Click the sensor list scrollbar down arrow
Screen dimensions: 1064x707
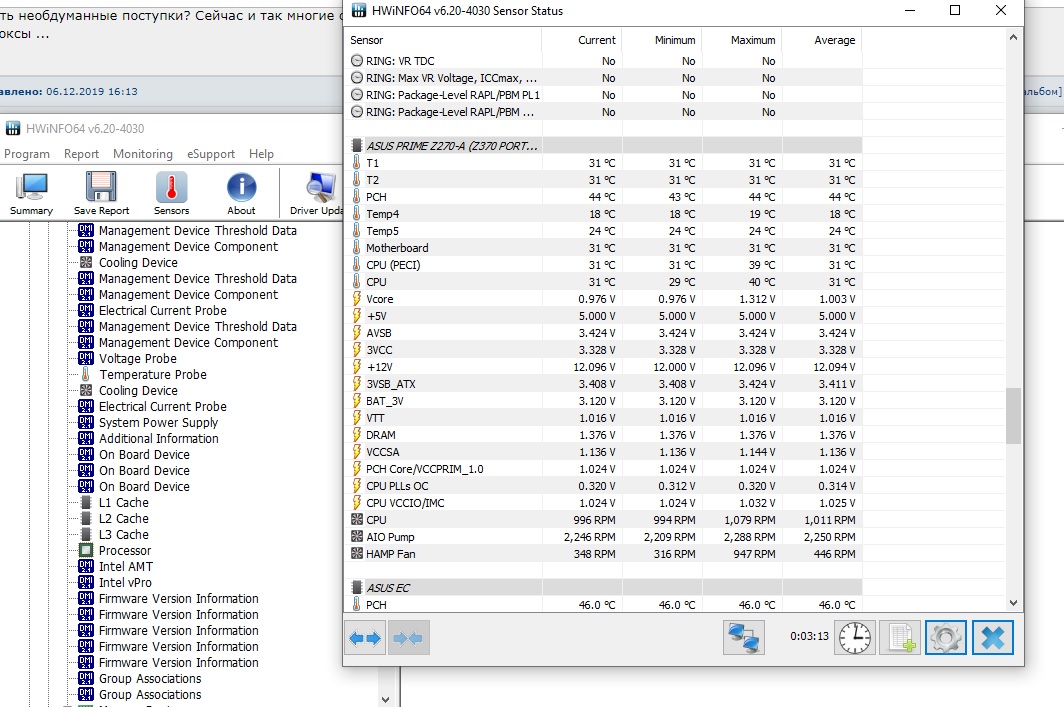1013,603
